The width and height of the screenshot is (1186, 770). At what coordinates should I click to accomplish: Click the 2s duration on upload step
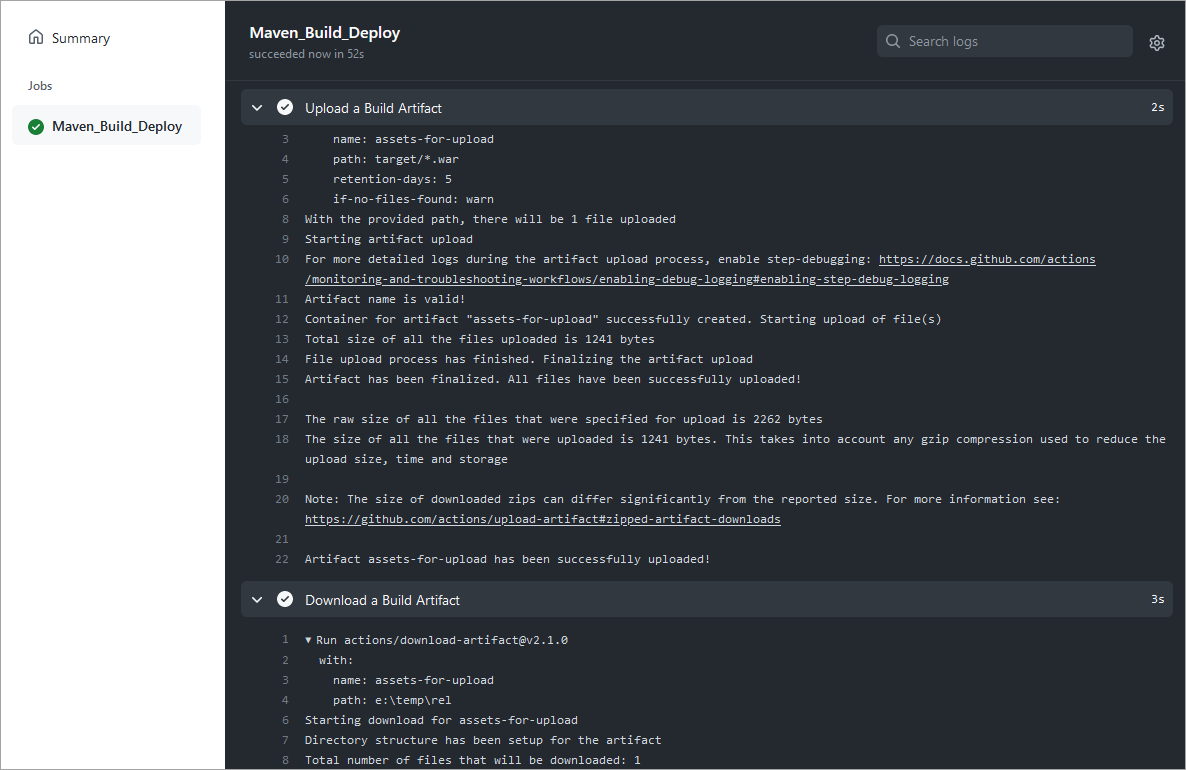(1157, 108)
